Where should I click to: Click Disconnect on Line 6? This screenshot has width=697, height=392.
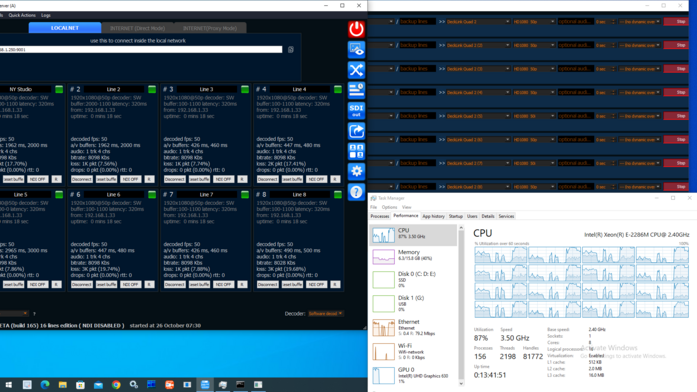click(x=82, y=284)
